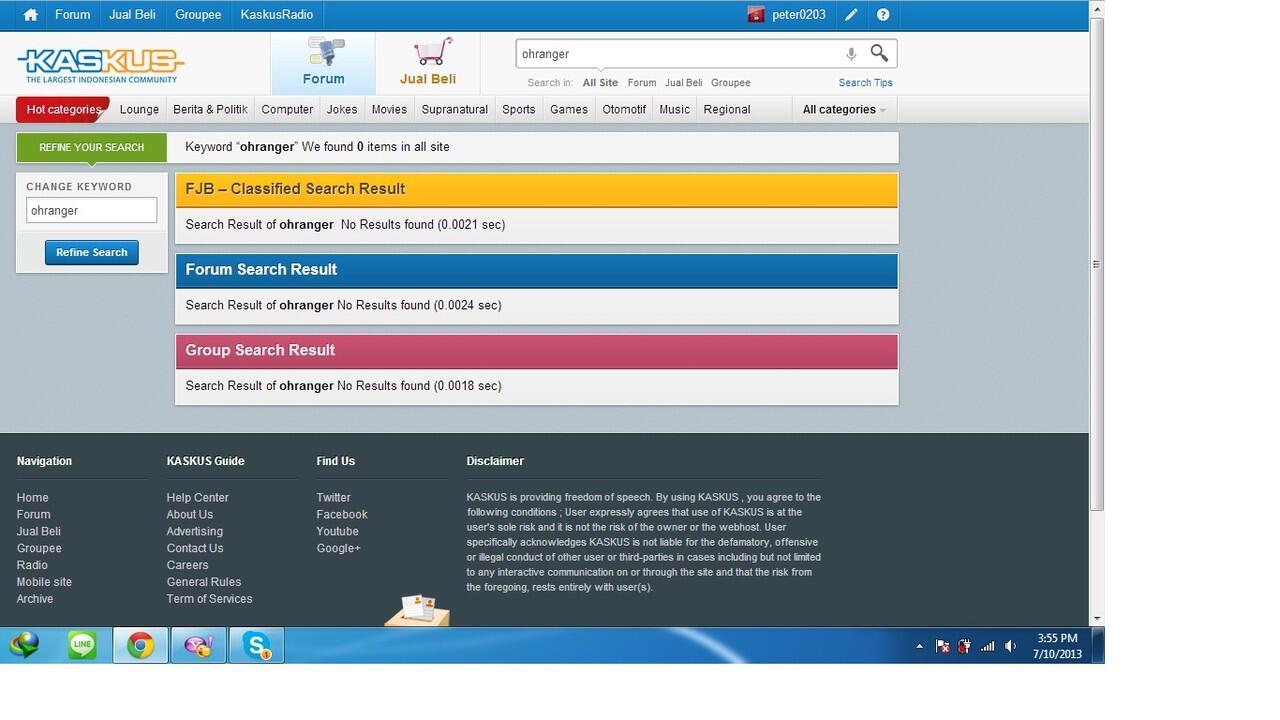This screenshot has width=1280, height=720.
Task: Click the action center flag tray icon
Action: coord(942,647)
